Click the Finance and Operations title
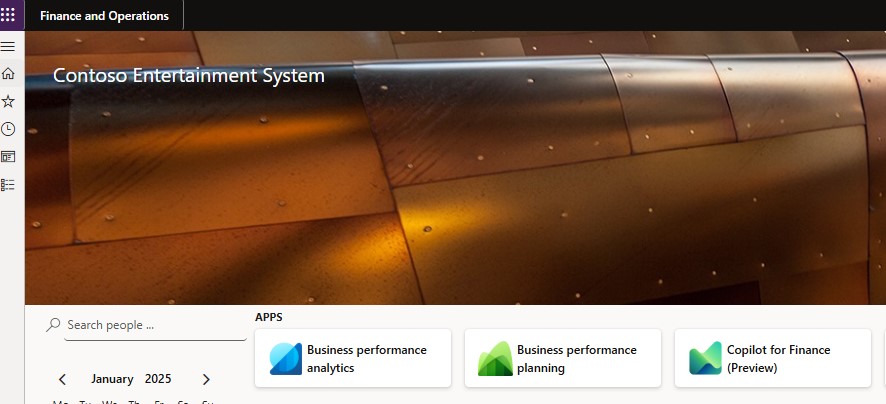 pyautogui.click(x=105, y=16)
